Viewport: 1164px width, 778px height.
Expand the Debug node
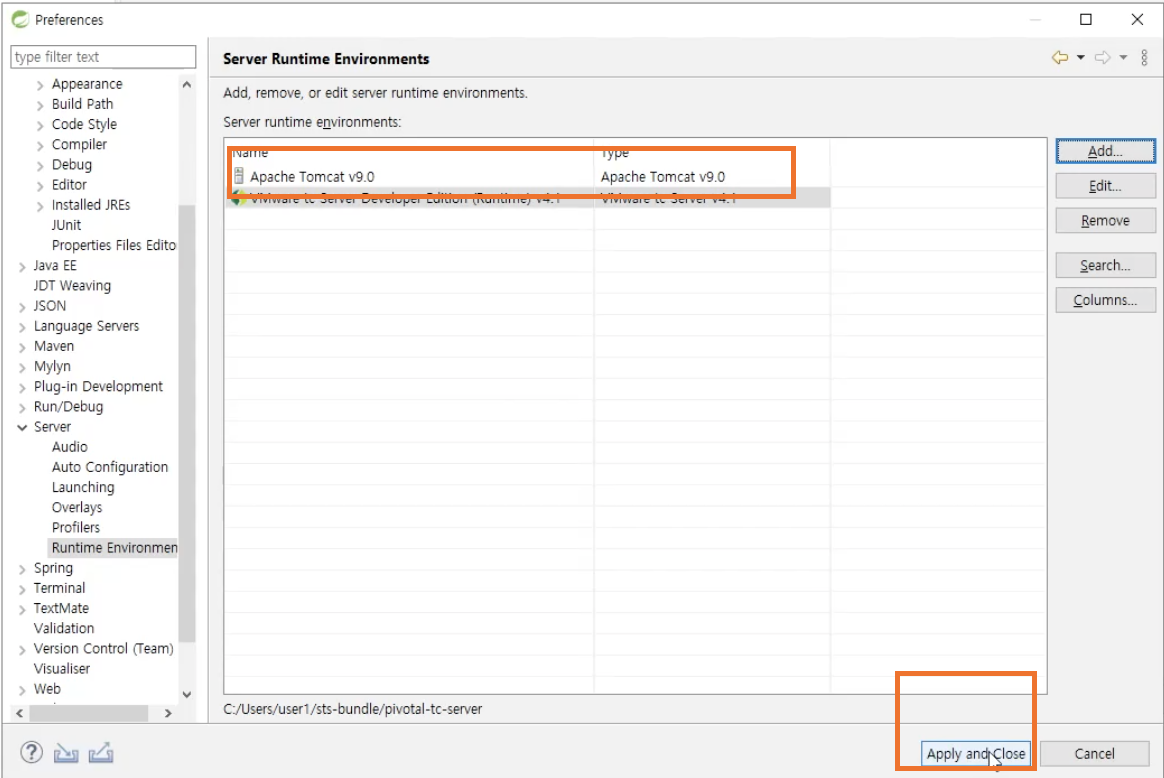[40, 165]
